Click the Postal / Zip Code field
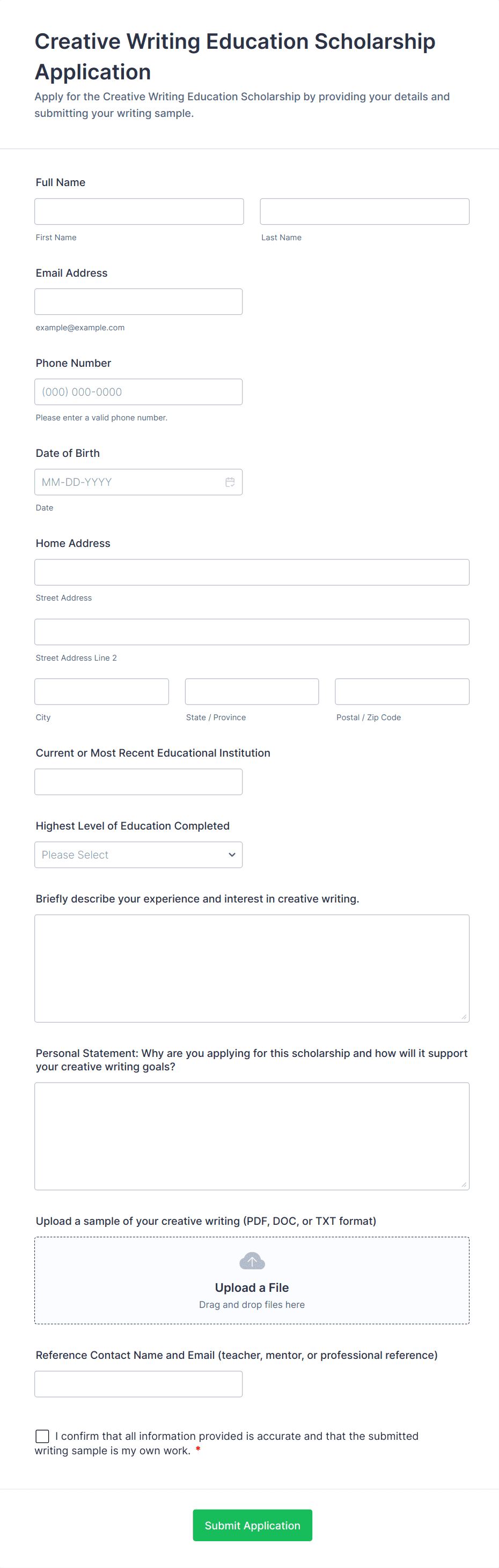The image size is (499, 1568). pyautogui.click(x=402, y=691)
